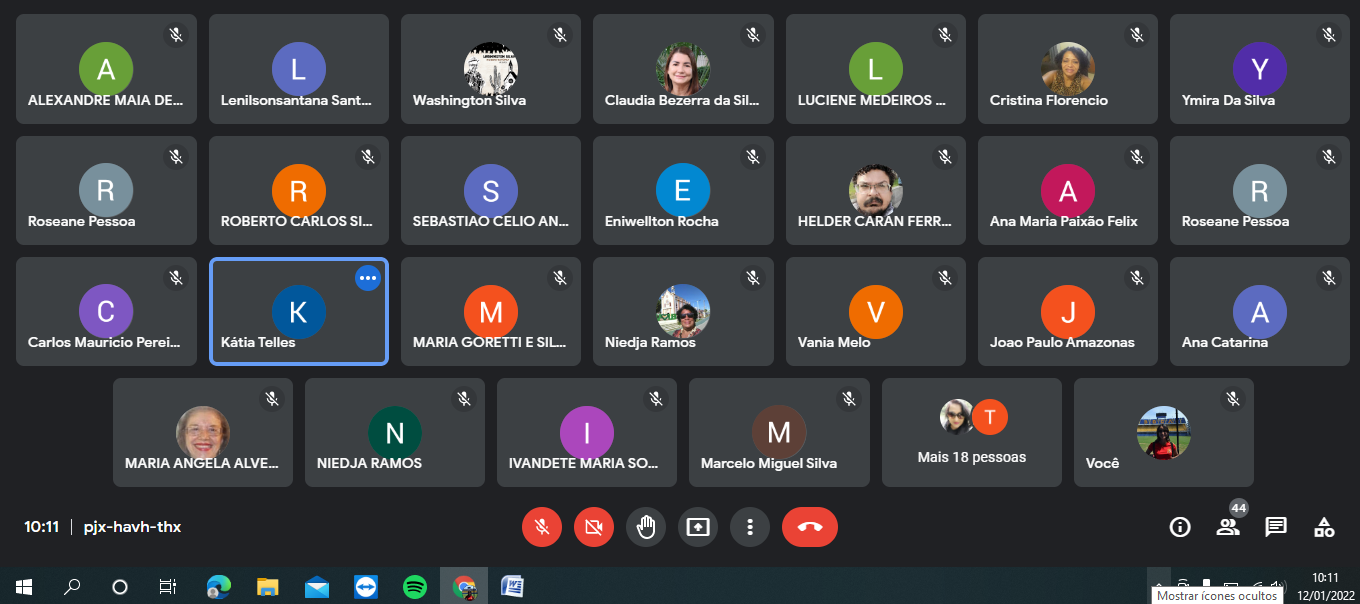The height and width of the screenshot is (604, 1360).
Task: Click muted mic icon on Cristina Florencio tile
Action: tap(1137, 35)
